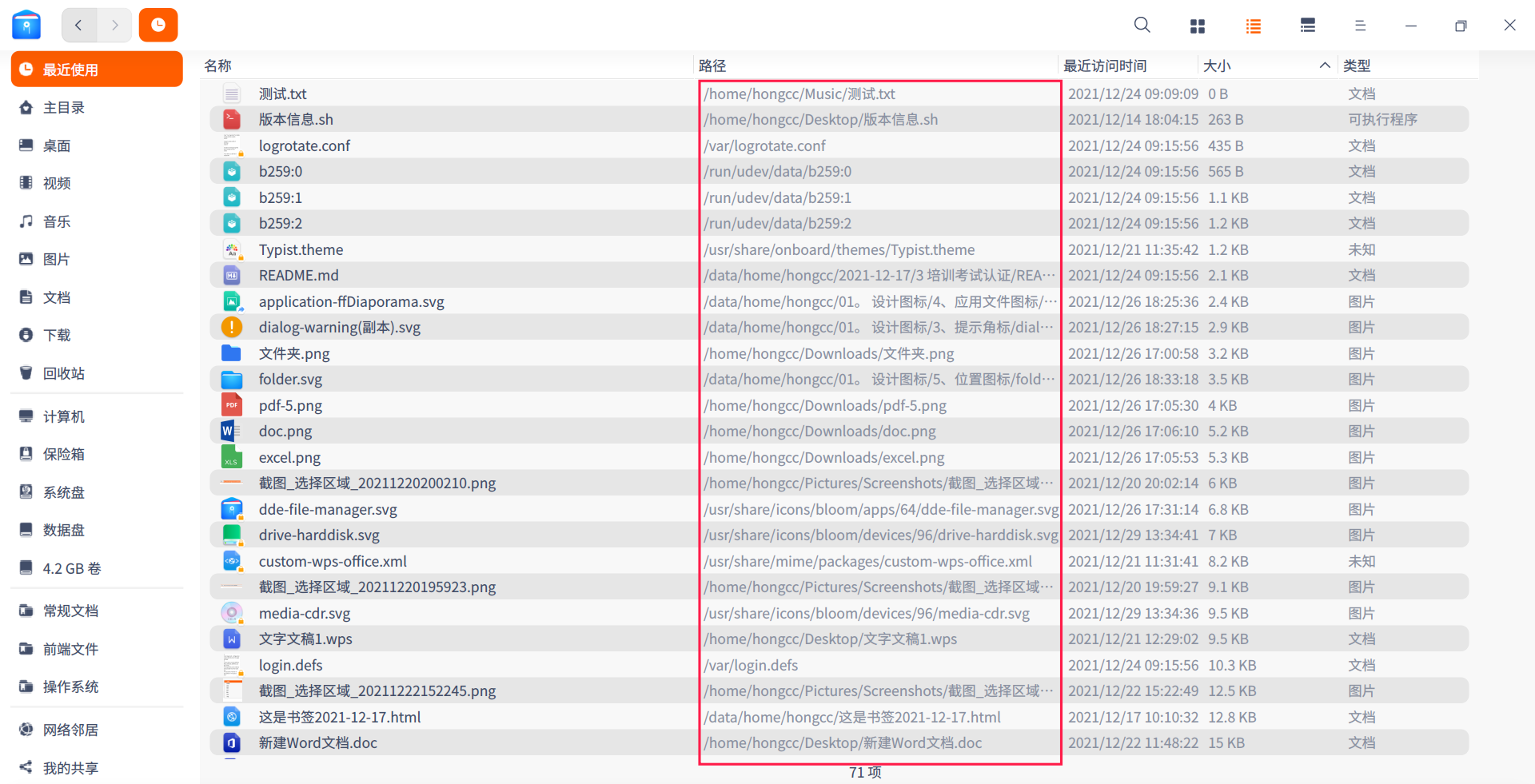Toggle sort order on 大小 column

click(x=1267, y=66)
